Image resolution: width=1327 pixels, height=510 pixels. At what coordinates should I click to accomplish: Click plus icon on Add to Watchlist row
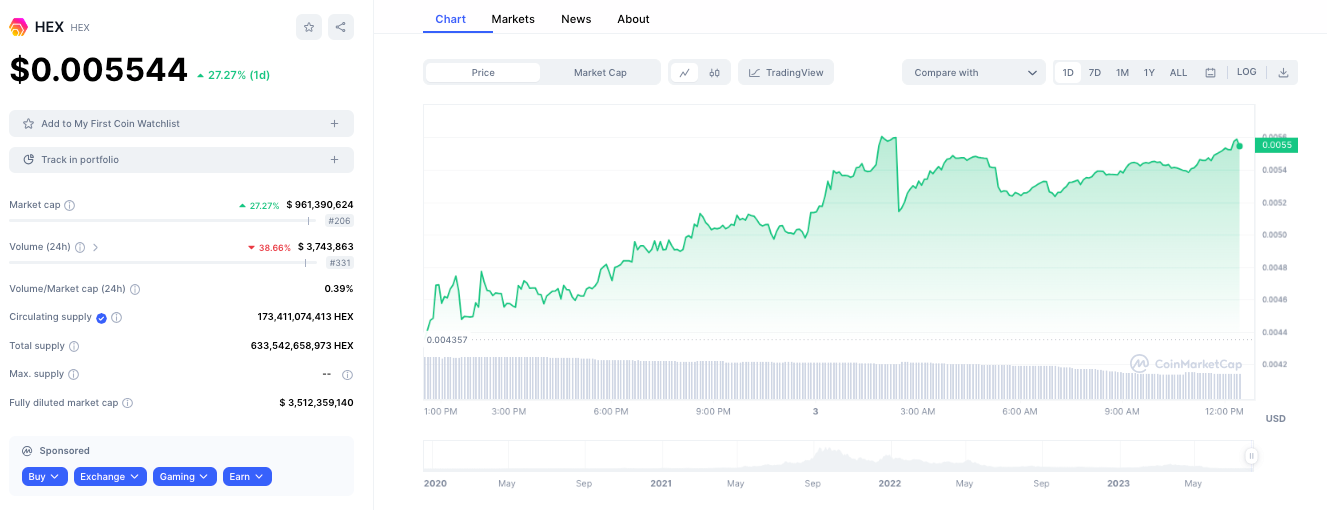point(334,124)
